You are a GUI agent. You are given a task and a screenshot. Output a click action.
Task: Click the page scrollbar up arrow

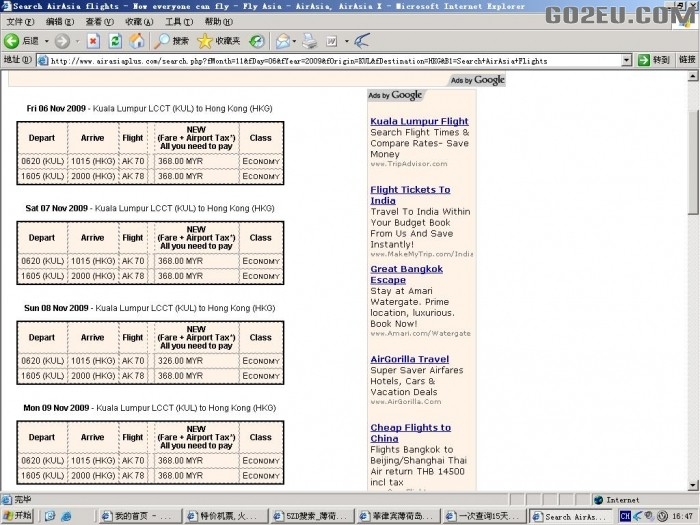pos(693,76)
